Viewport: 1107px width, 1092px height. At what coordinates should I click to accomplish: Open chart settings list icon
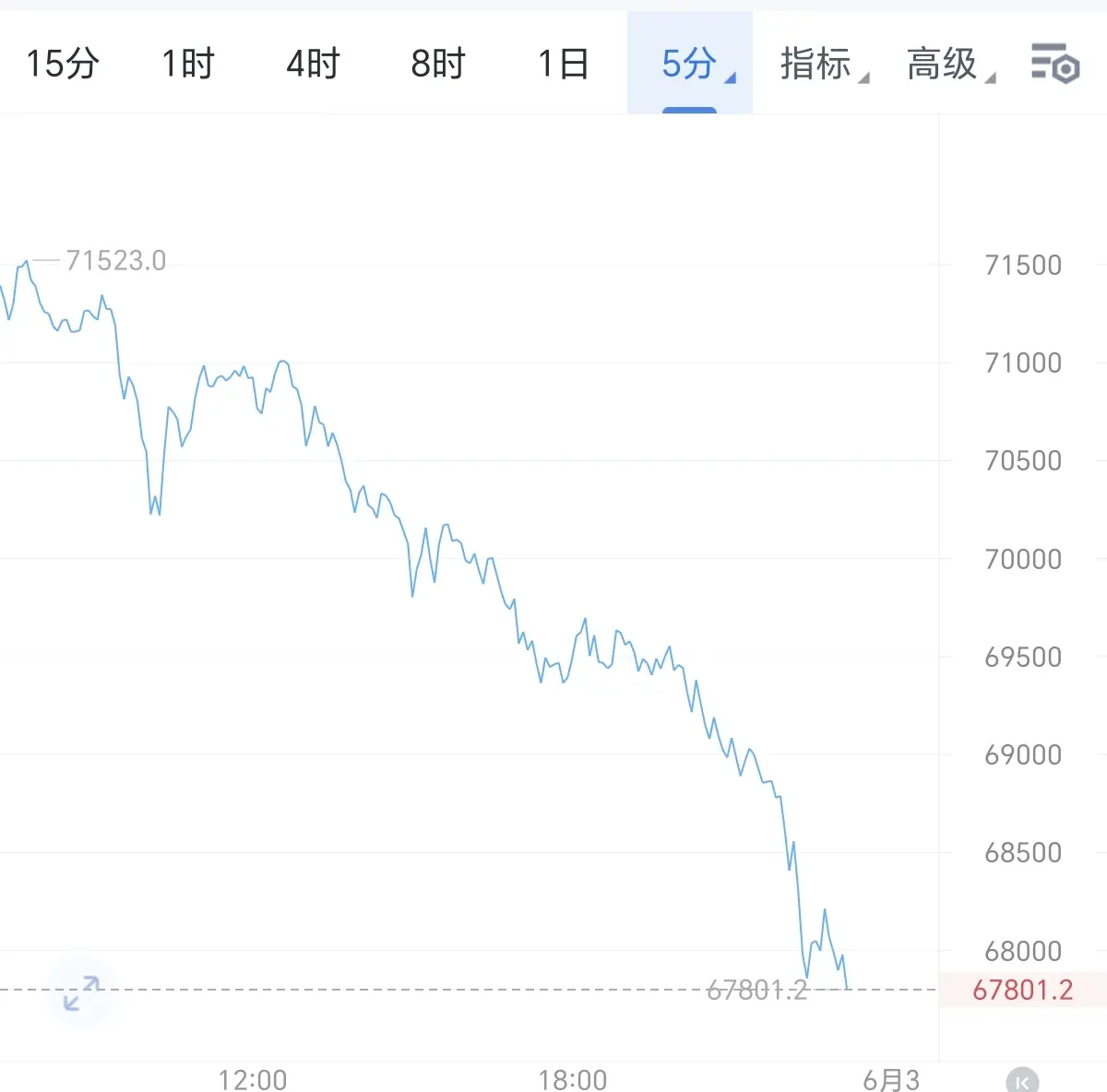1055,64
